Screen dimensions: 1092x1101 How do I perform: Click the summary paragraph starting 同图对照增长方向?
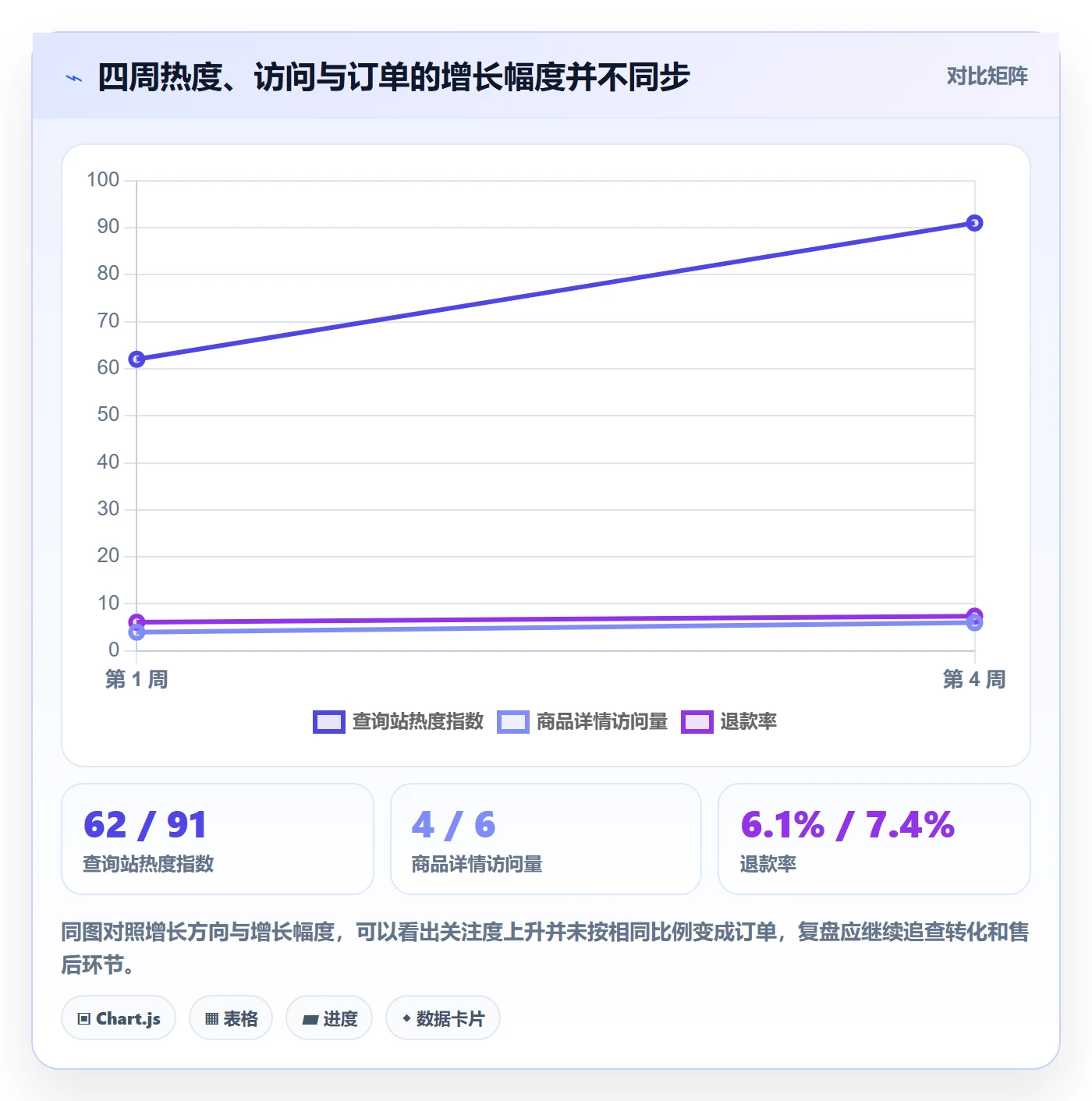(545, 948)
